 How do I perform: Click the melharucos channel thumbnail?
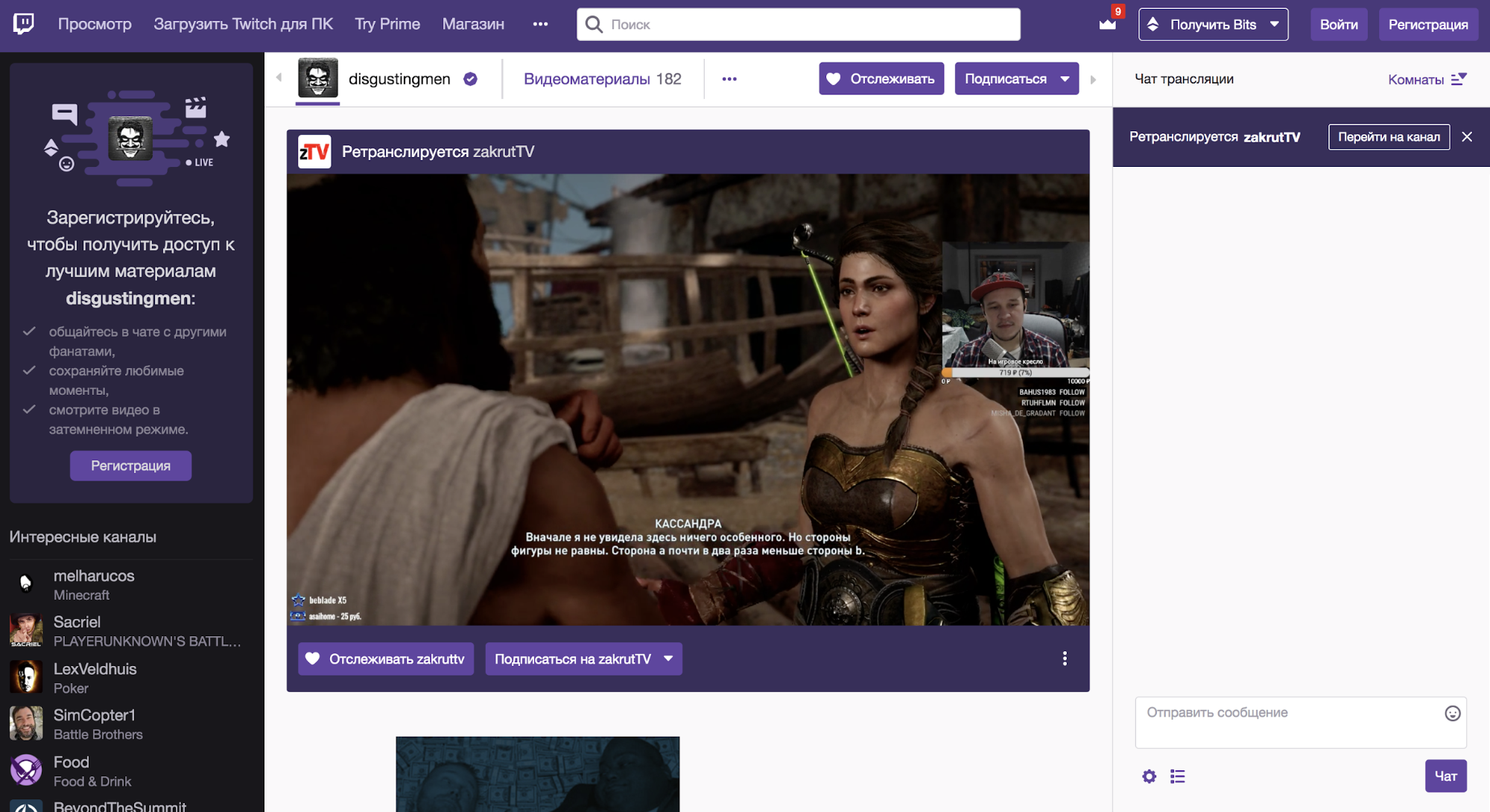(25, 582)
